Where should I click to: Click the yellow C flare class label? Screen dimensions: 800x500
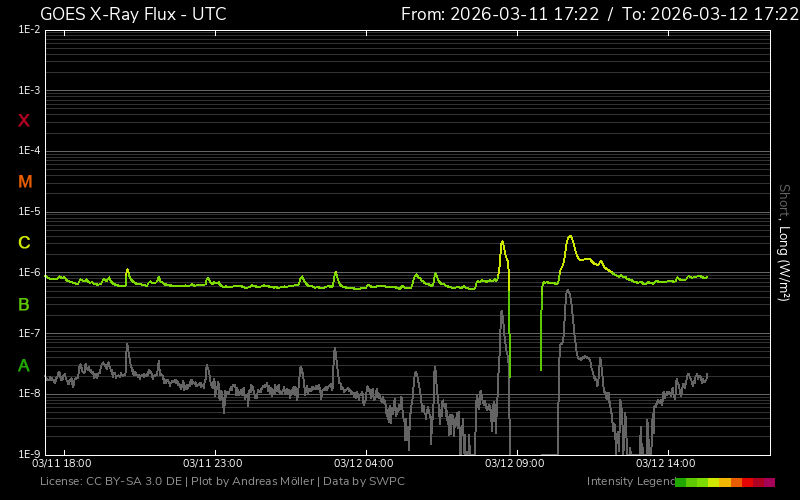coord(24,242)
